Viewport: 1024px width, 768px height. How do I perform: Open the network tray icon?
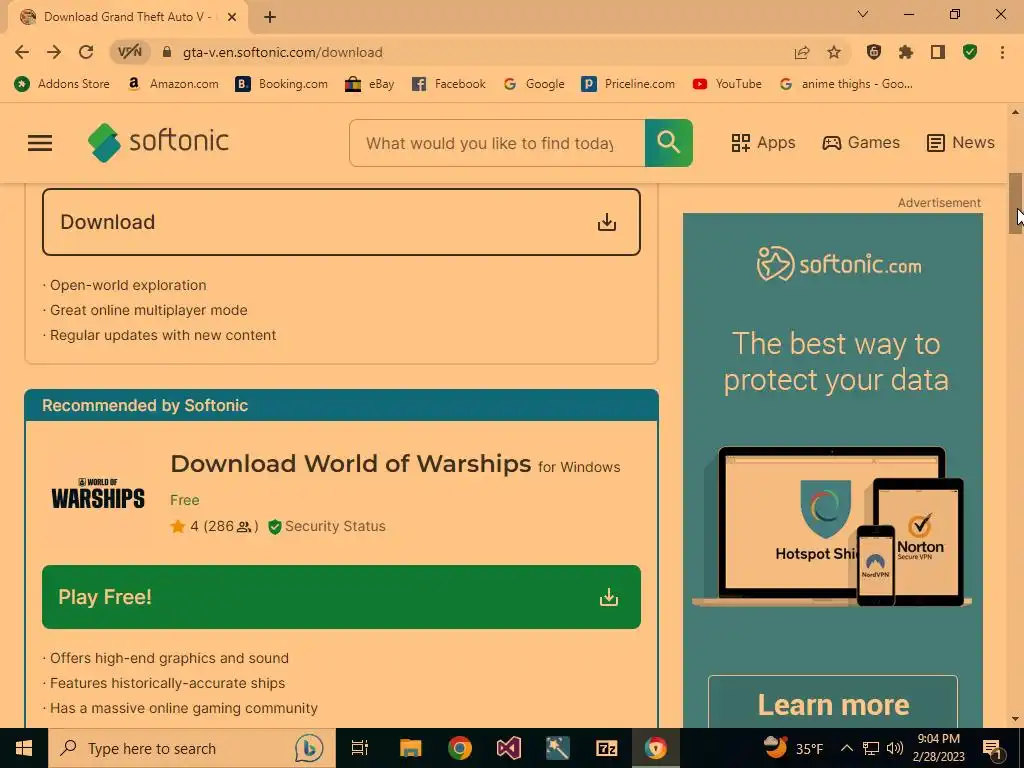[x=871, y=748]
